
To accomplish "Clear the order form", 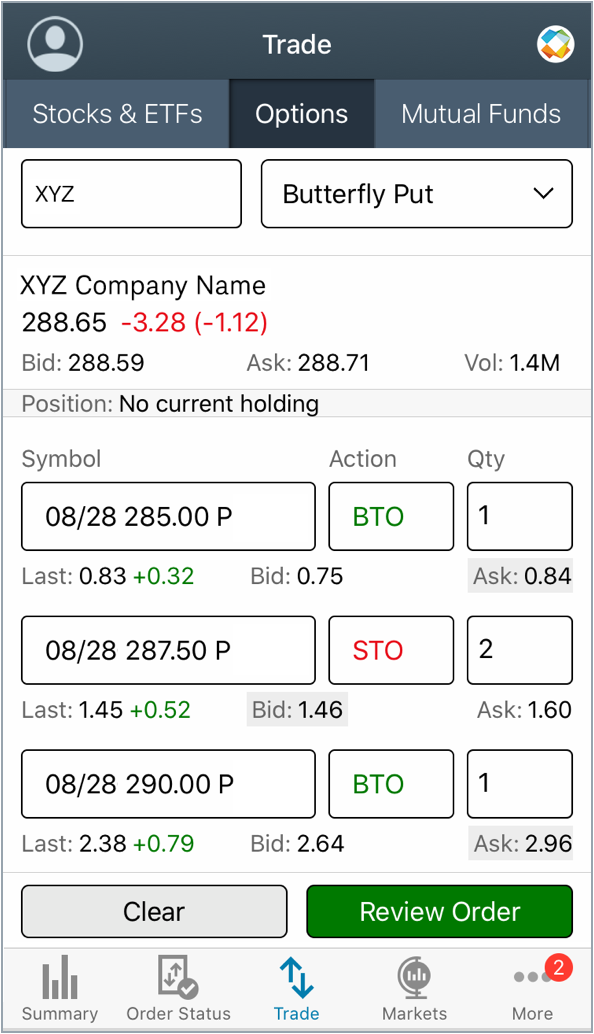I will coord(154,911).
